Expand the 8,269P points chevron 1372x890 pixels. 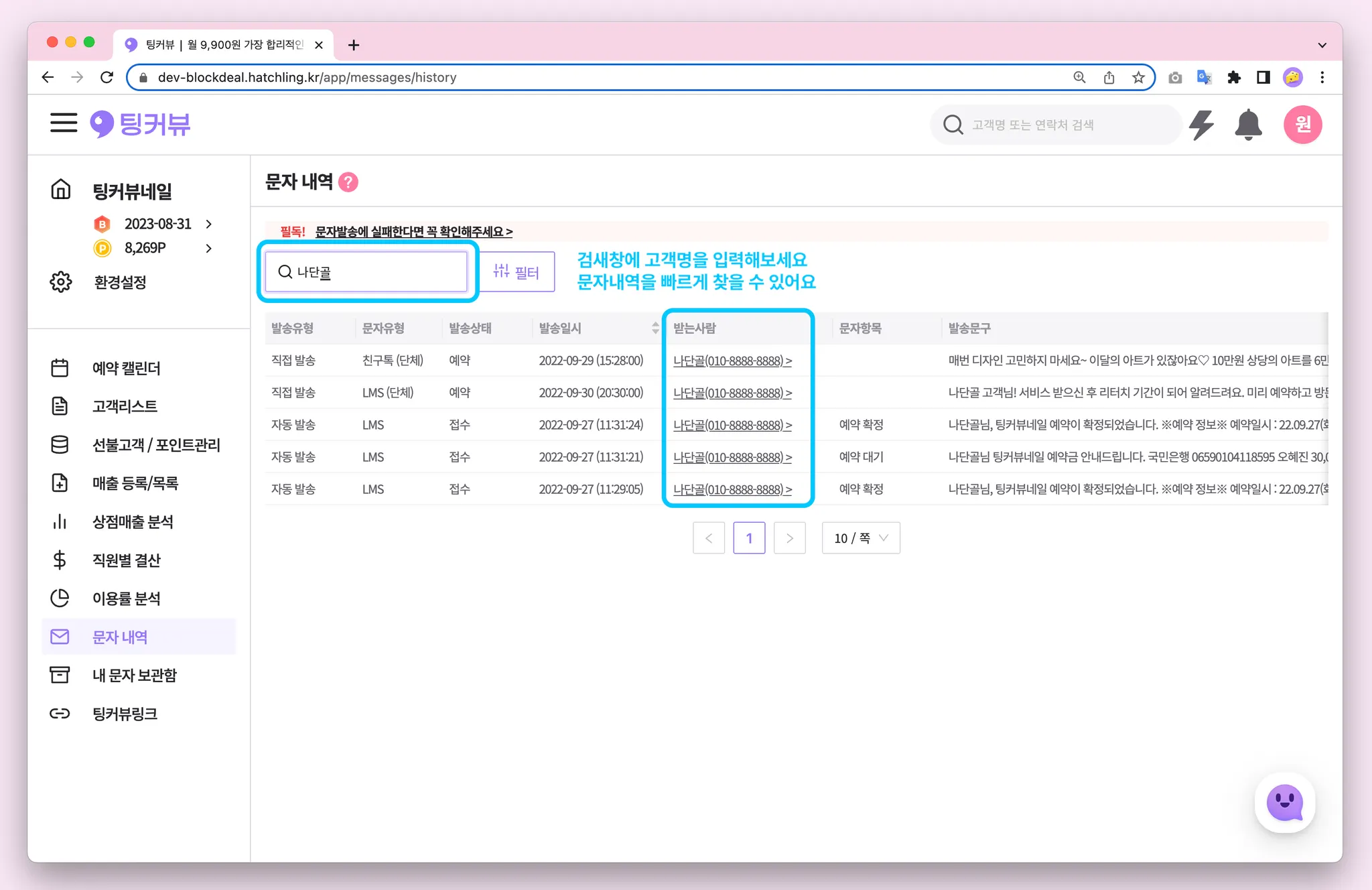pyautogui.click(x=209, y=249)
